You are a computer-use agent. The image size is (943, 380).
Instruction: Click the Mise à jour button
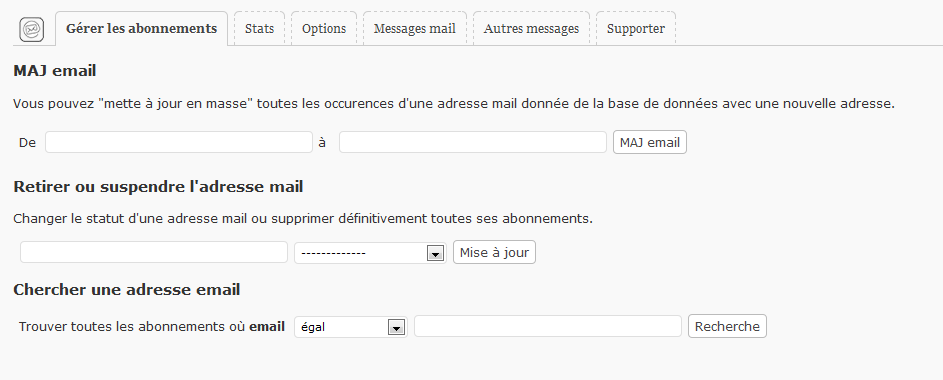click(494, 253)
